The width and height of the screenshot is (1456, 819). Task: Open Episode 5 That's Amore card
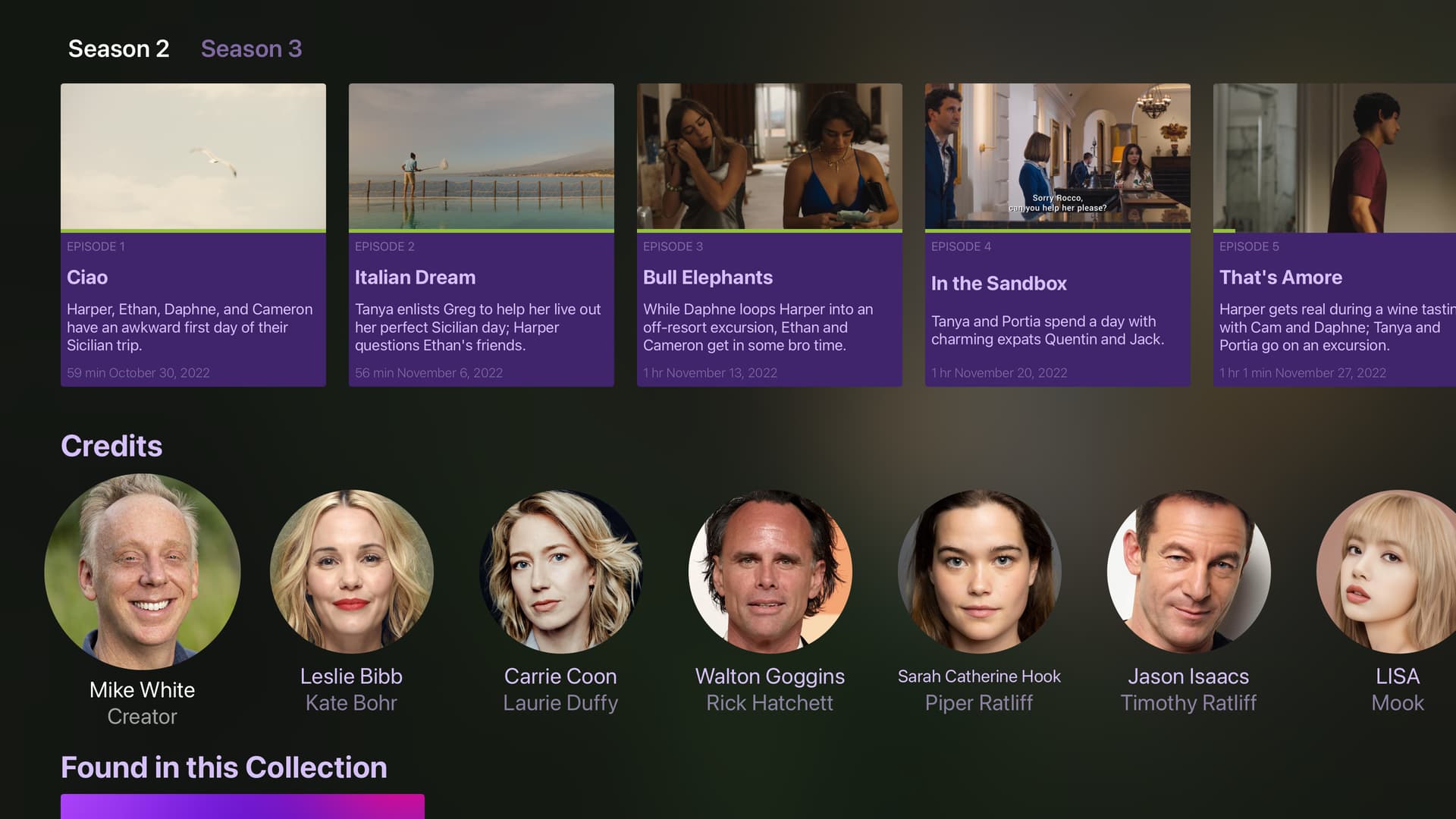1335,235
